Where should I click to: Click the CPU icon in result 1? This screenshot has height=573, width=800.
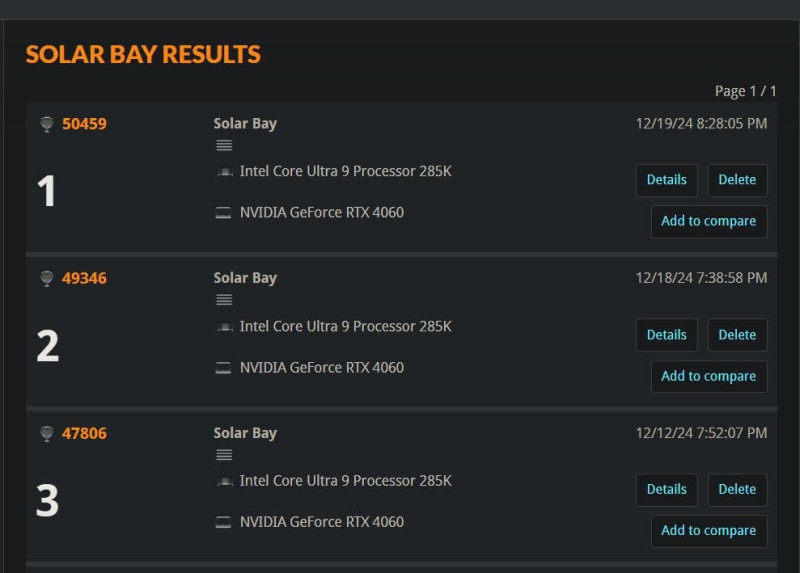[224, 172]
